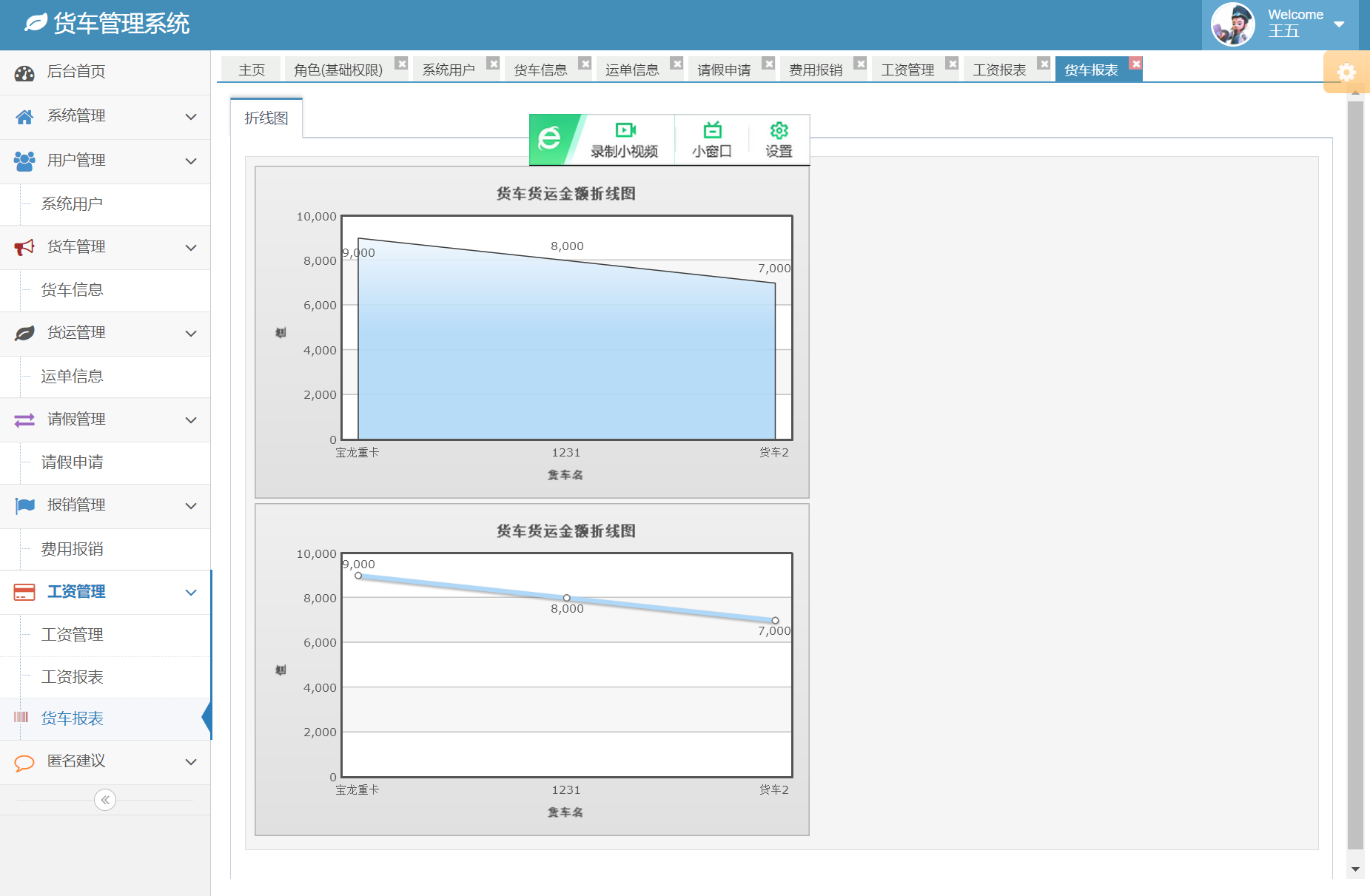Click the 录制小视频 record video icon
This screenshot has width=1370, height=896.
point(625,131)
